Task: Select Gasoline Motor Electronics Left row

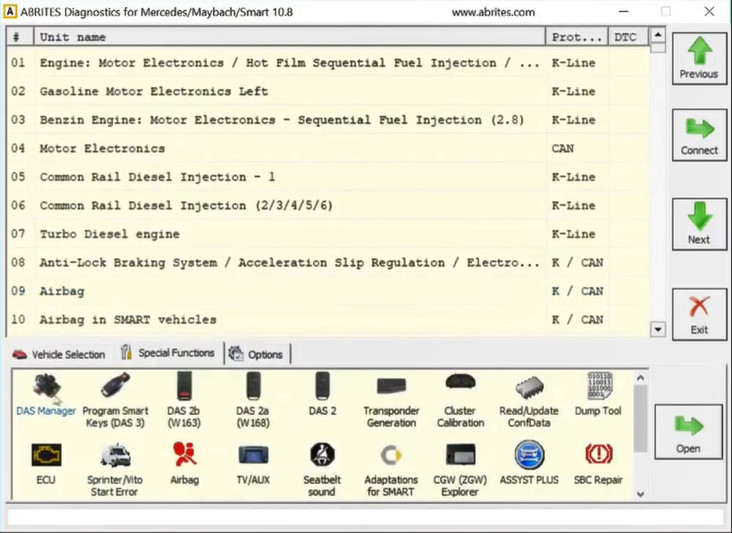Action: pos(328,91)
